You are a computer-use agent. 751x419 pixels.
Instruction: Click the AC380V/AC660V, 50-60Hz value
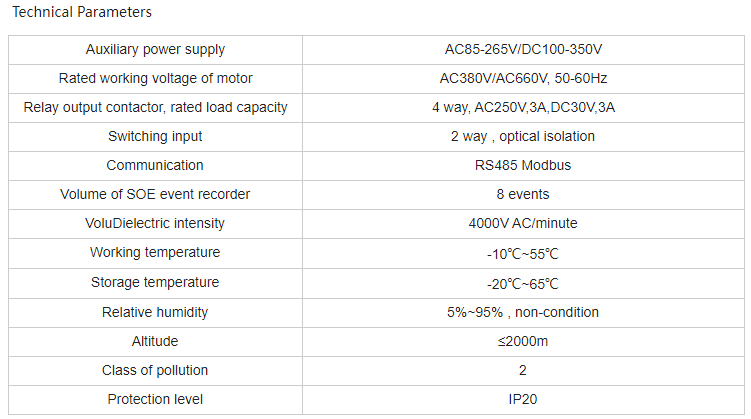click(523, 78)
